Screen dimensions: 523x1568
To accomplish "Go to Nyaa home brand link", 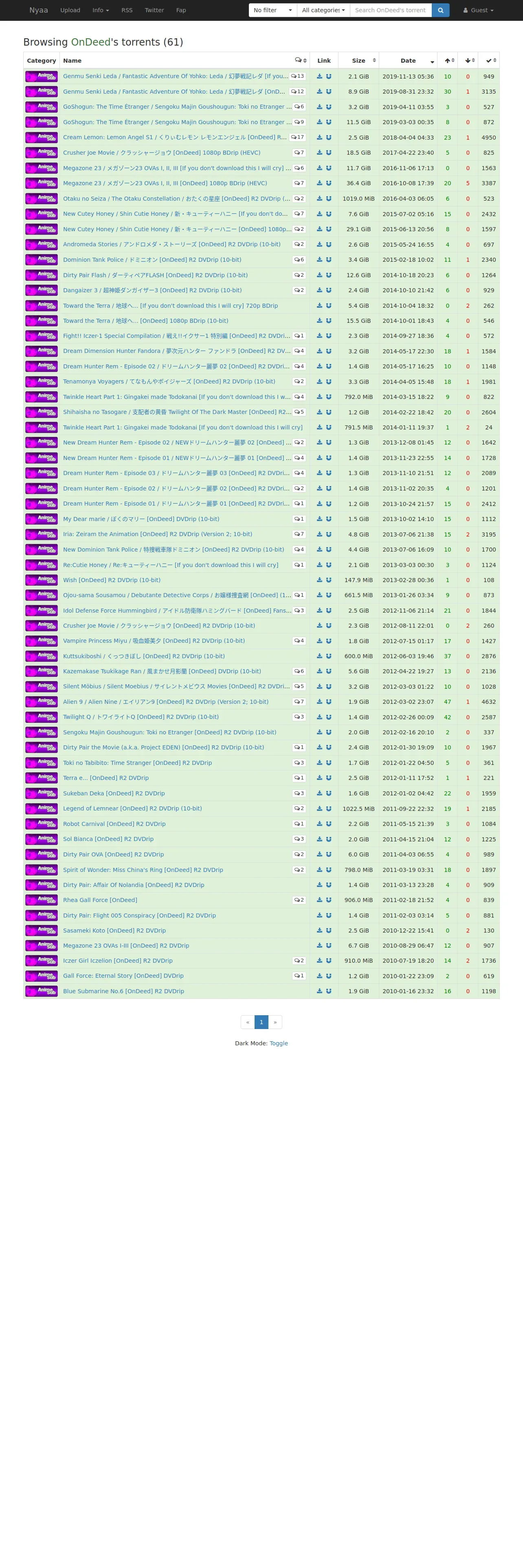I will 38,10.
